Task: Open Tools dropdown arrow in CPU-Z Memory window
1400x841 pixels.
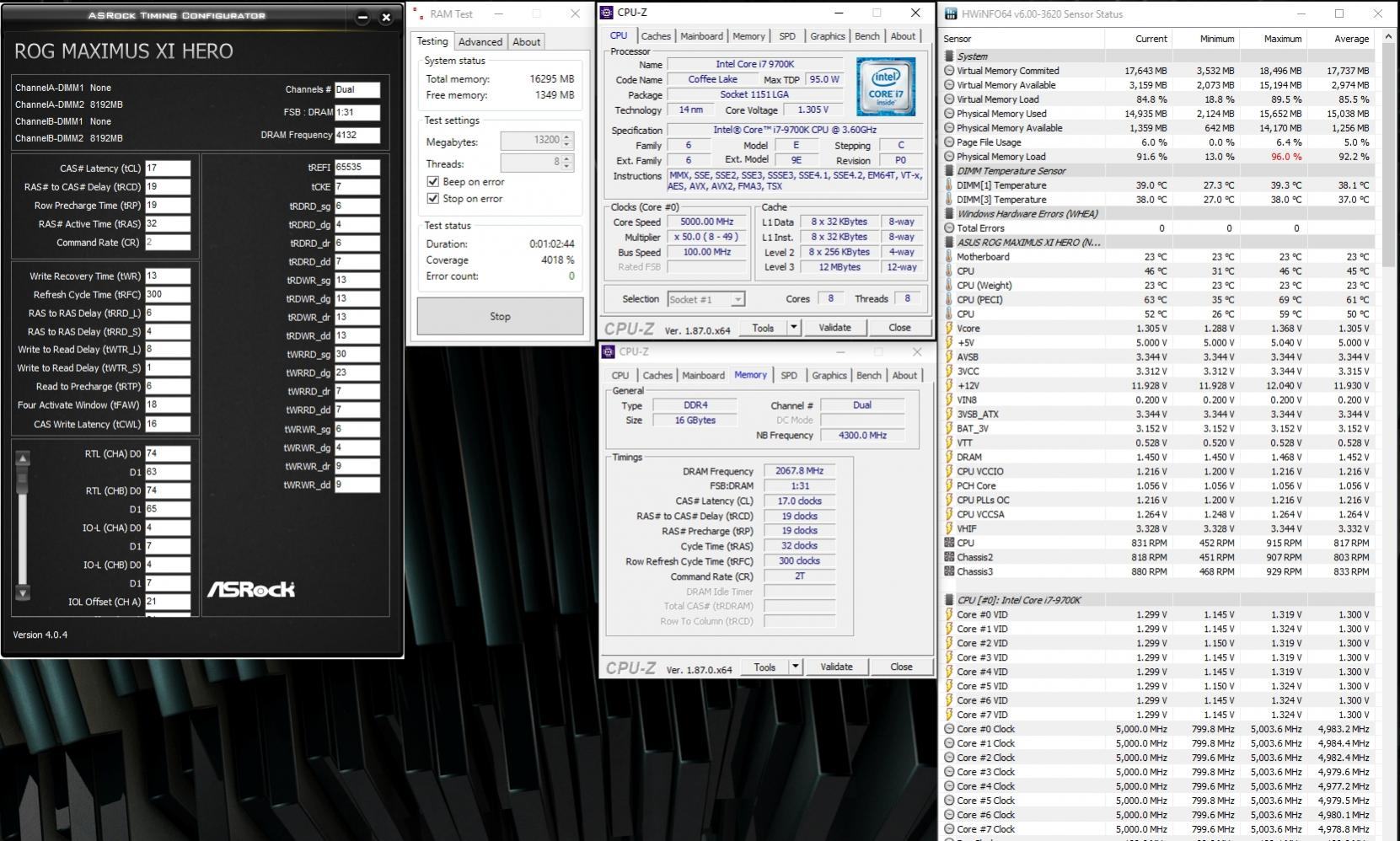Action: coord(795,667)
